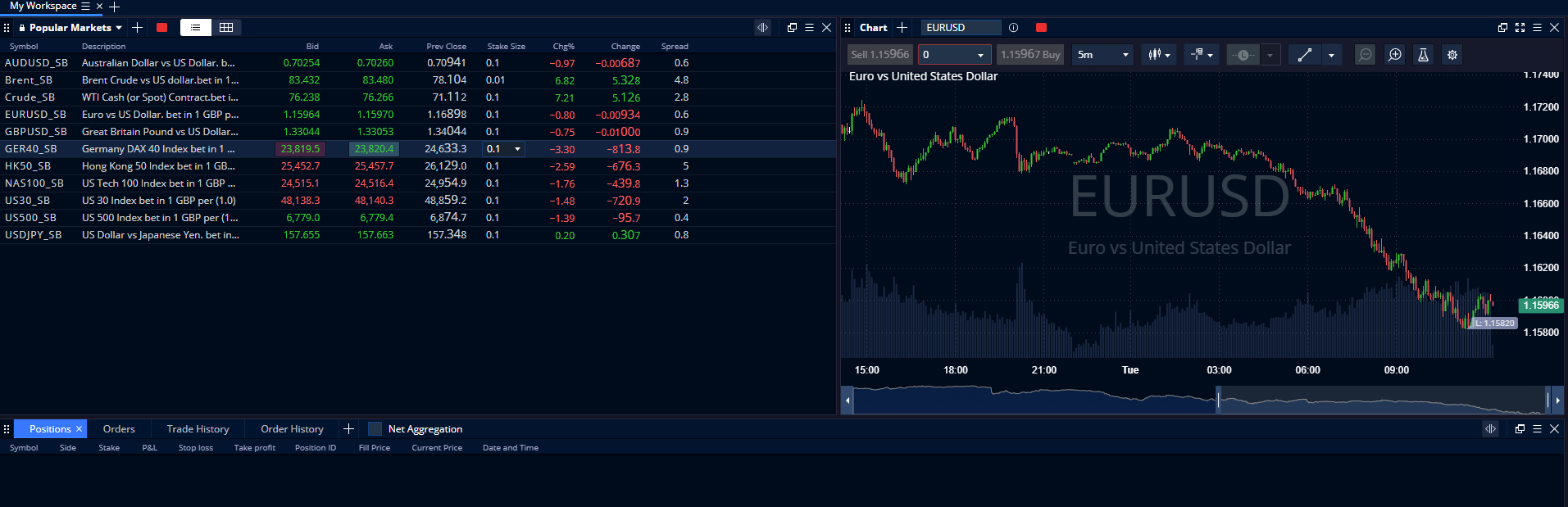Image resolution: width=1568 pixels, height=507 pixels.
Task: Zoom in the chart
Action: point(1394,55)
